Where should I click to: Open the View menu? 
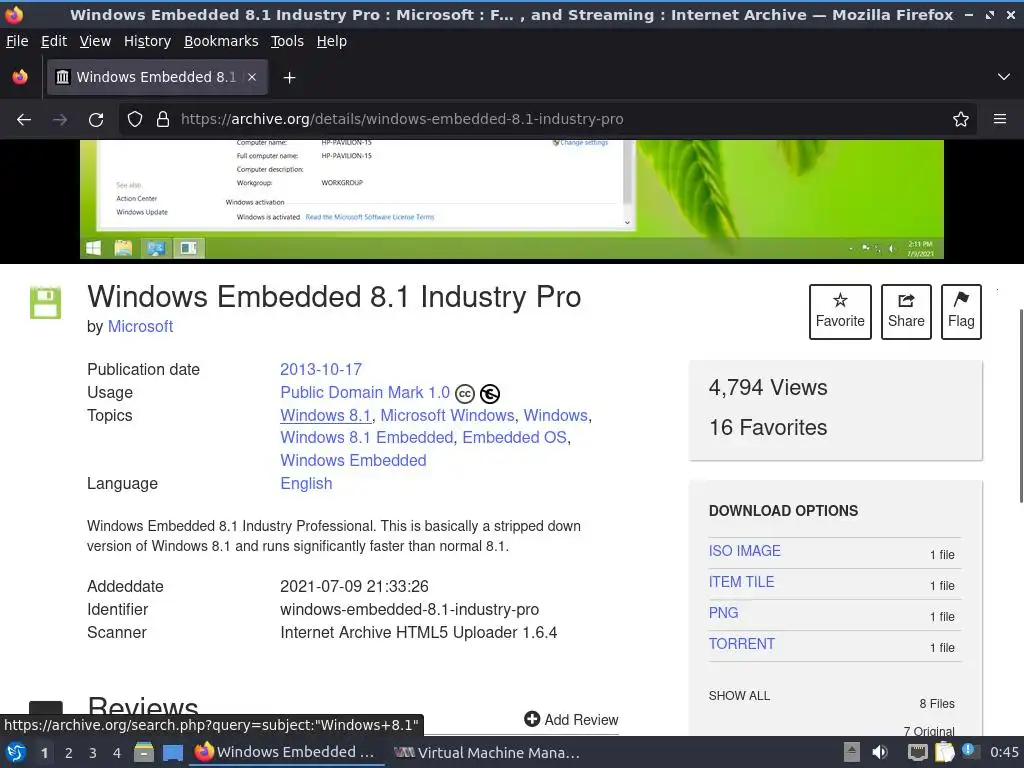pos(95,41)
